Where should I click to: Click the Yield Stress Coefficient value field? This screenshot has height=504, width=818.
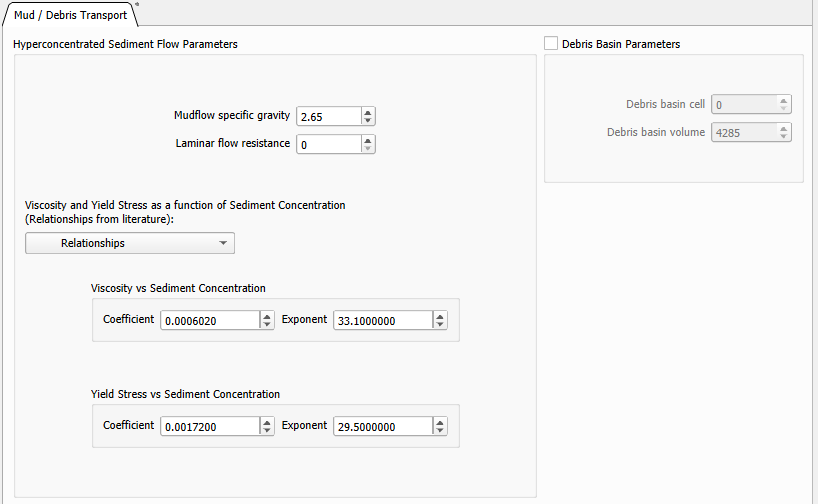click(x=209, y=426)
